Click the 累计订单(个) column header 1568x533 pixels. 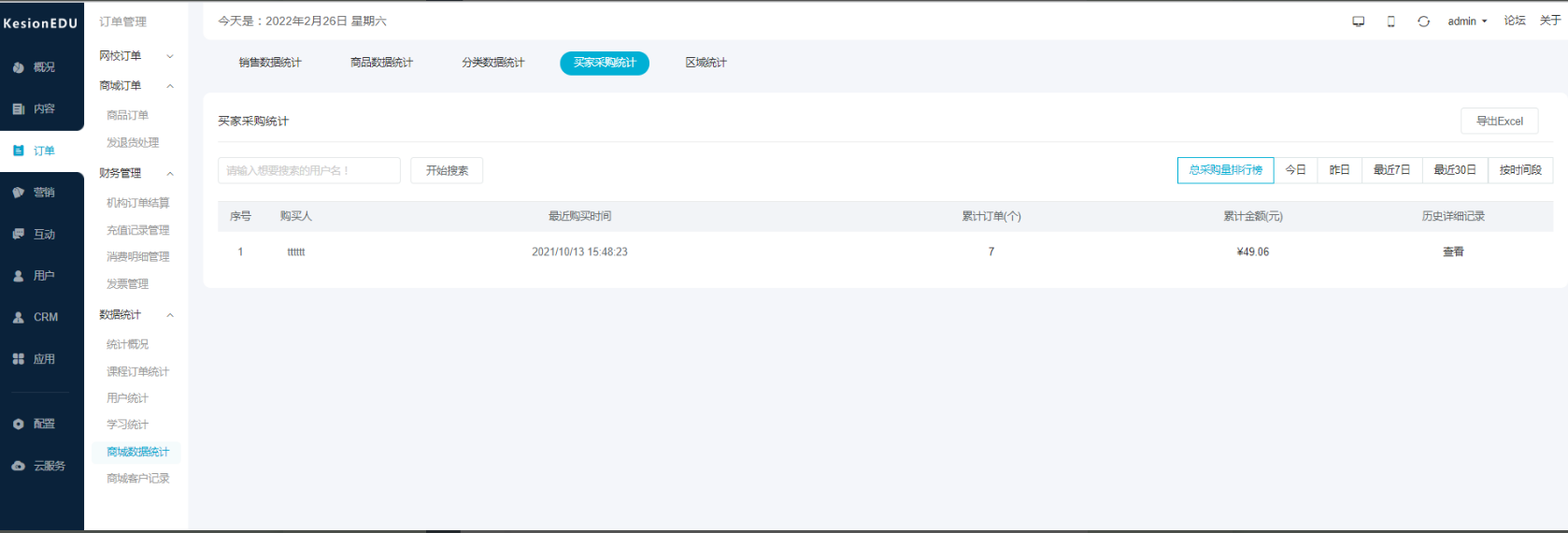pos(991,216)
